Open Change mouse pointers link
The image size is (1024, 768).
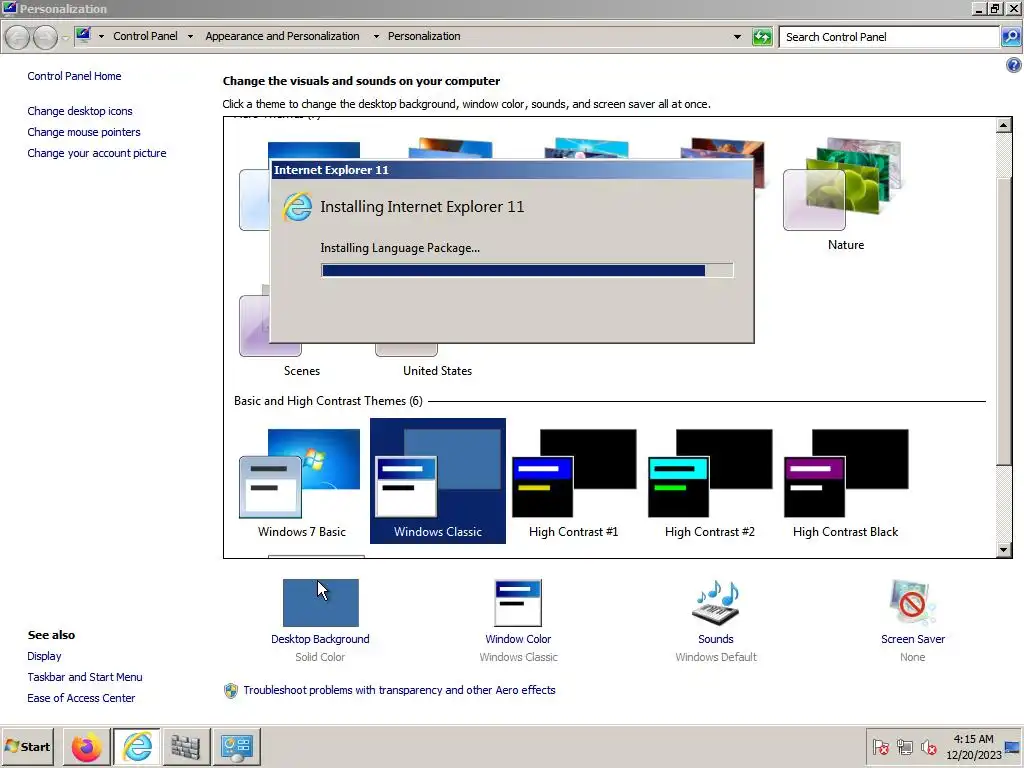click(84, 132)
